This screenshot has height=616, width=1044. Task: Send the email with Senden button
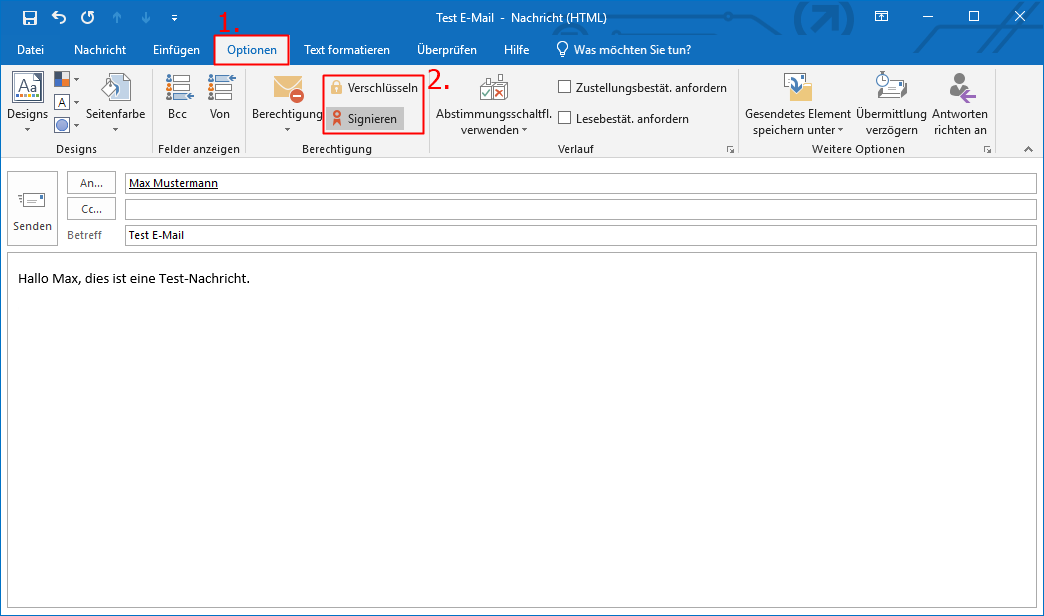[x=32, y=209]
